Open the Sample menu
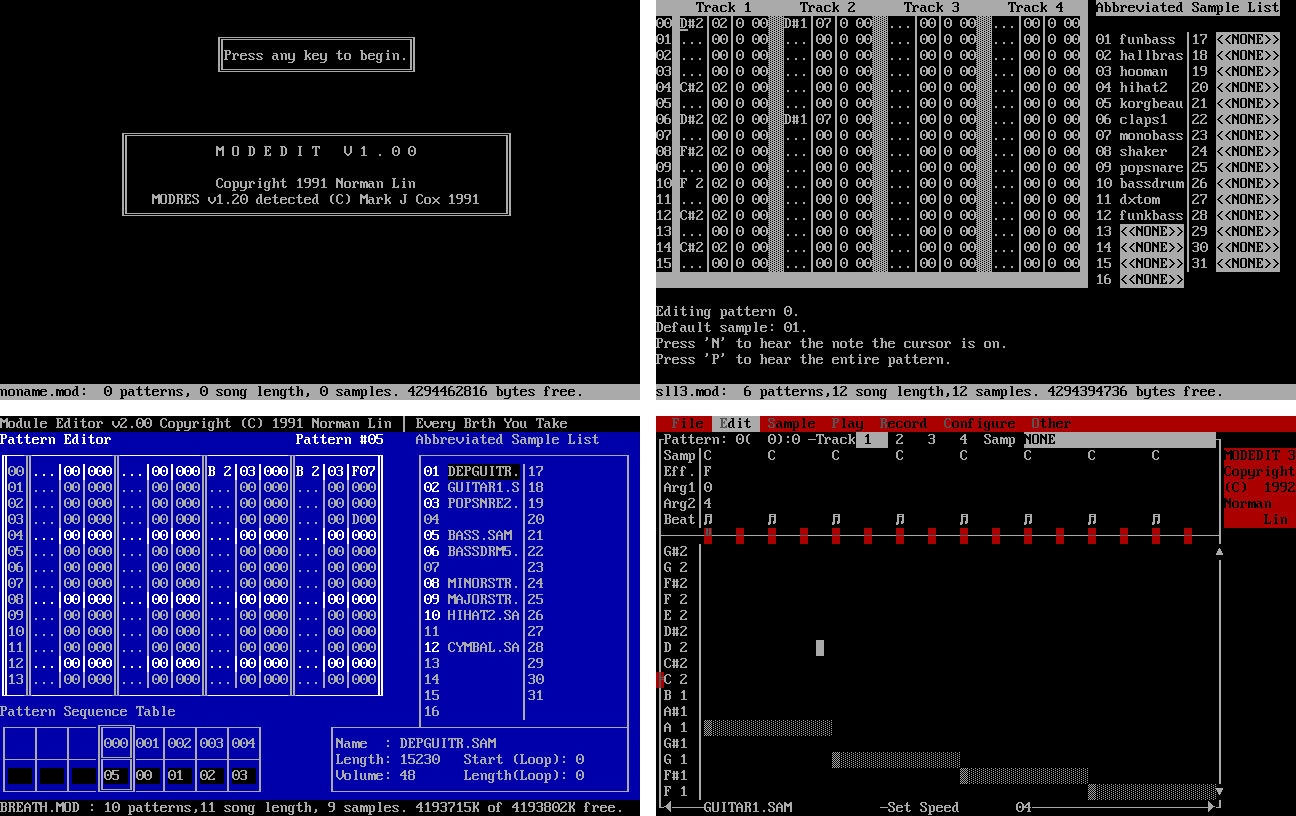This screenshot has height=816, width=1296. tap(792, 423)
